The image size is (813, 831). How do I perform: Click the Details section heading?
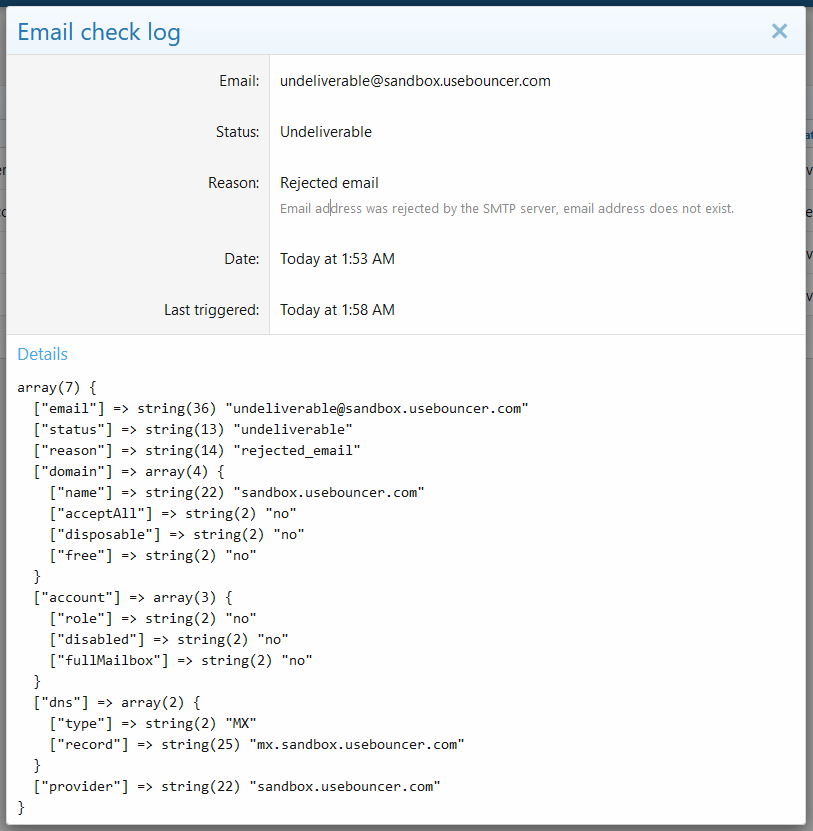[x=43, y=354]
